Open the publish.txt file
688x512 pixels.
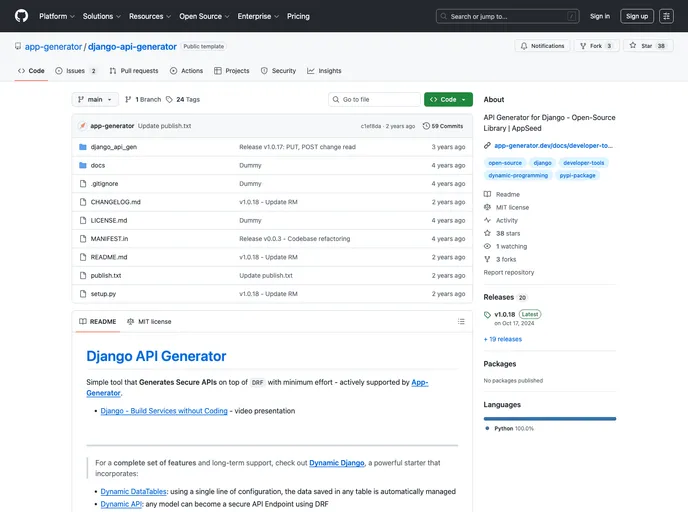(x=106, y=276)
